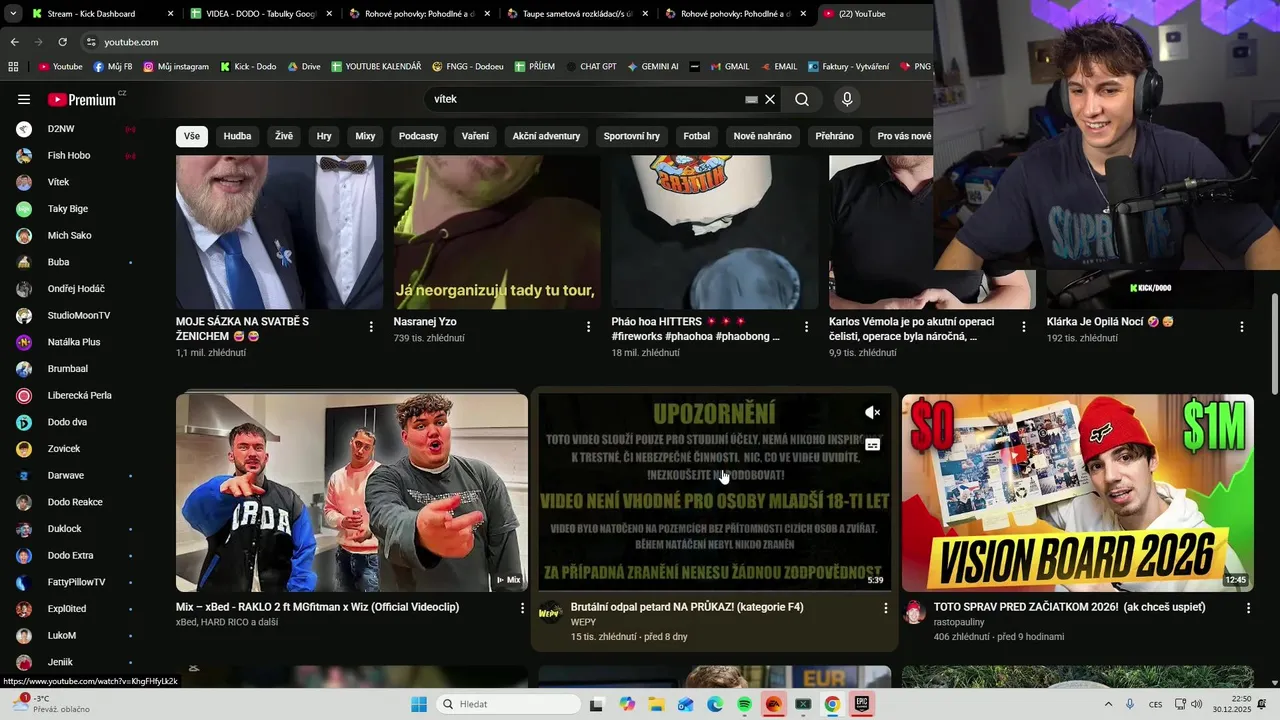Select the 'Podcasty' filter chip
The width and height of the screenshot is (1280, 720).
(x=418, y=136)
